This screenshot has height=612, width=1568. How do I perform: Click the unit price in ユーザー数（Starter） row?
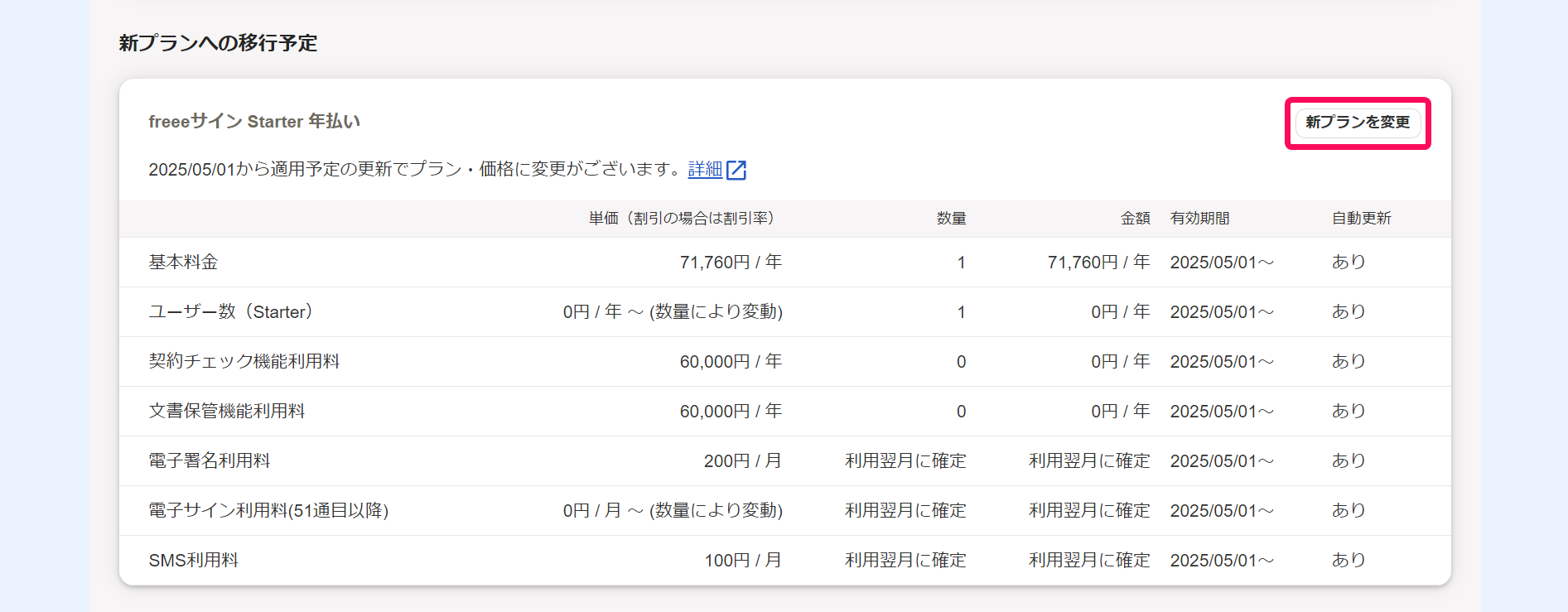[673, 312]
